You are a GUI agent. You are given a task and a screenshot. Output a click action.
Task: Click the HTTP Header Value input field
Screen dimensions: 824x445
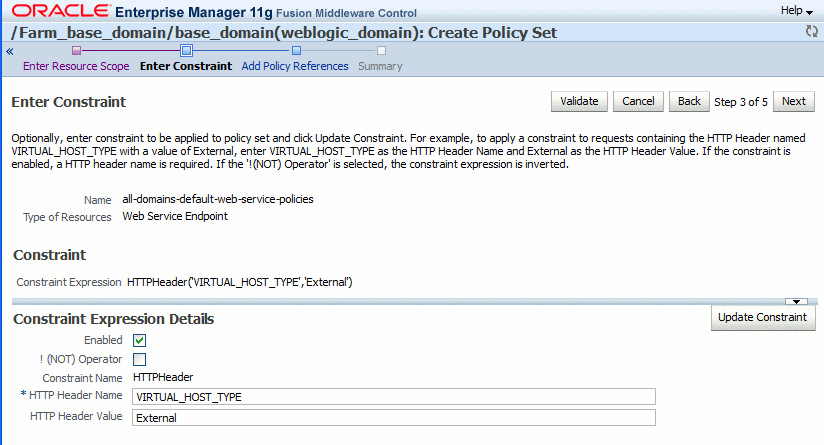click(x=394, y=418)
